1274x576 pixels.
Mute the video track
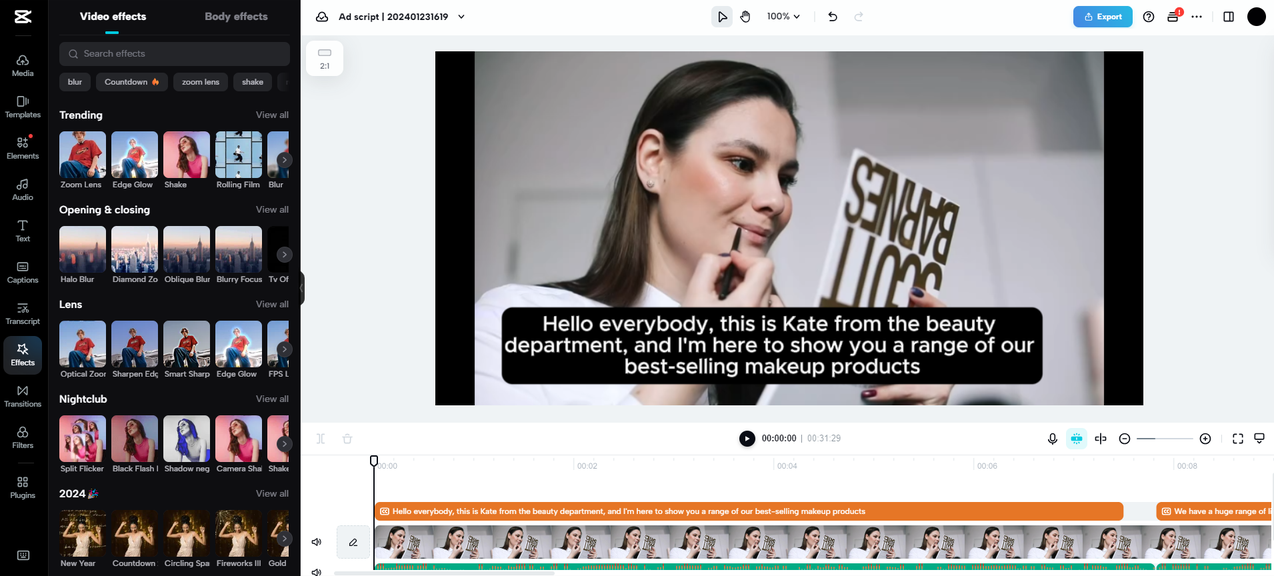click(317, 542)
